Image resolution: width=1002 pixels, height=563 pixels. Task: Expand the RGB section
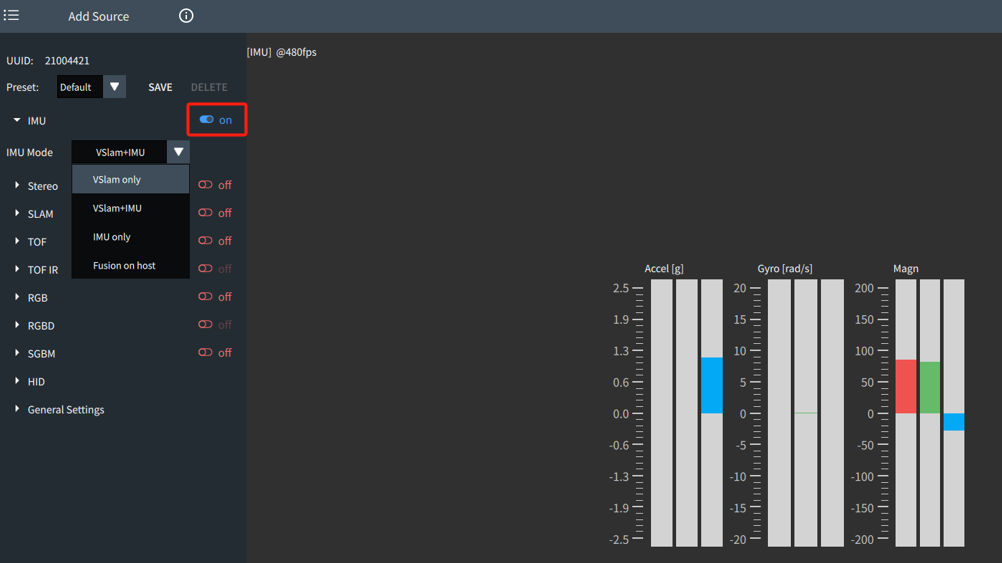click(x=17, y=297)
